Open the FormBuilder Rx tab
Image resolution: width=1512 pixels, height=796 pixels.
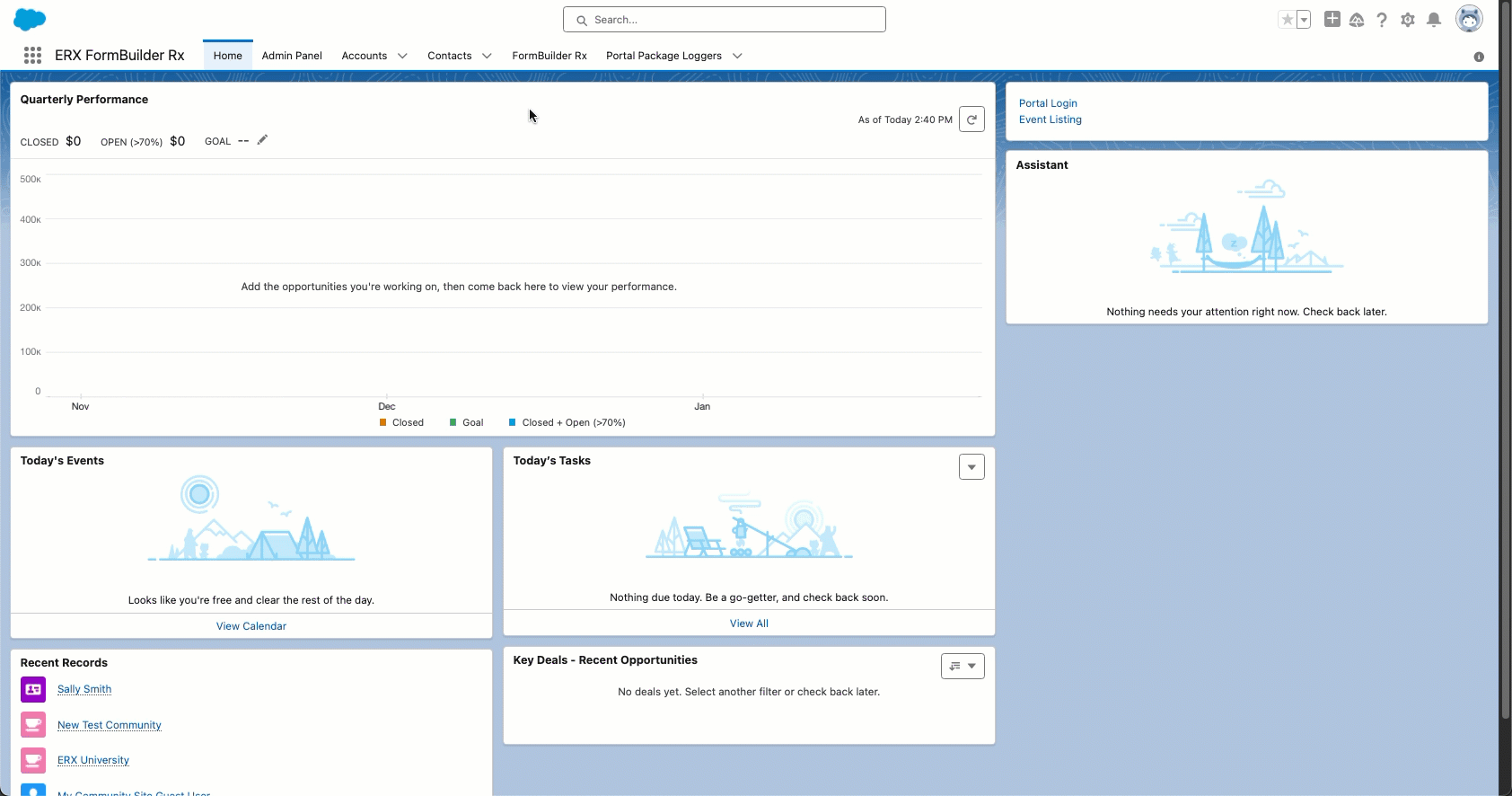tap(549, 56)
